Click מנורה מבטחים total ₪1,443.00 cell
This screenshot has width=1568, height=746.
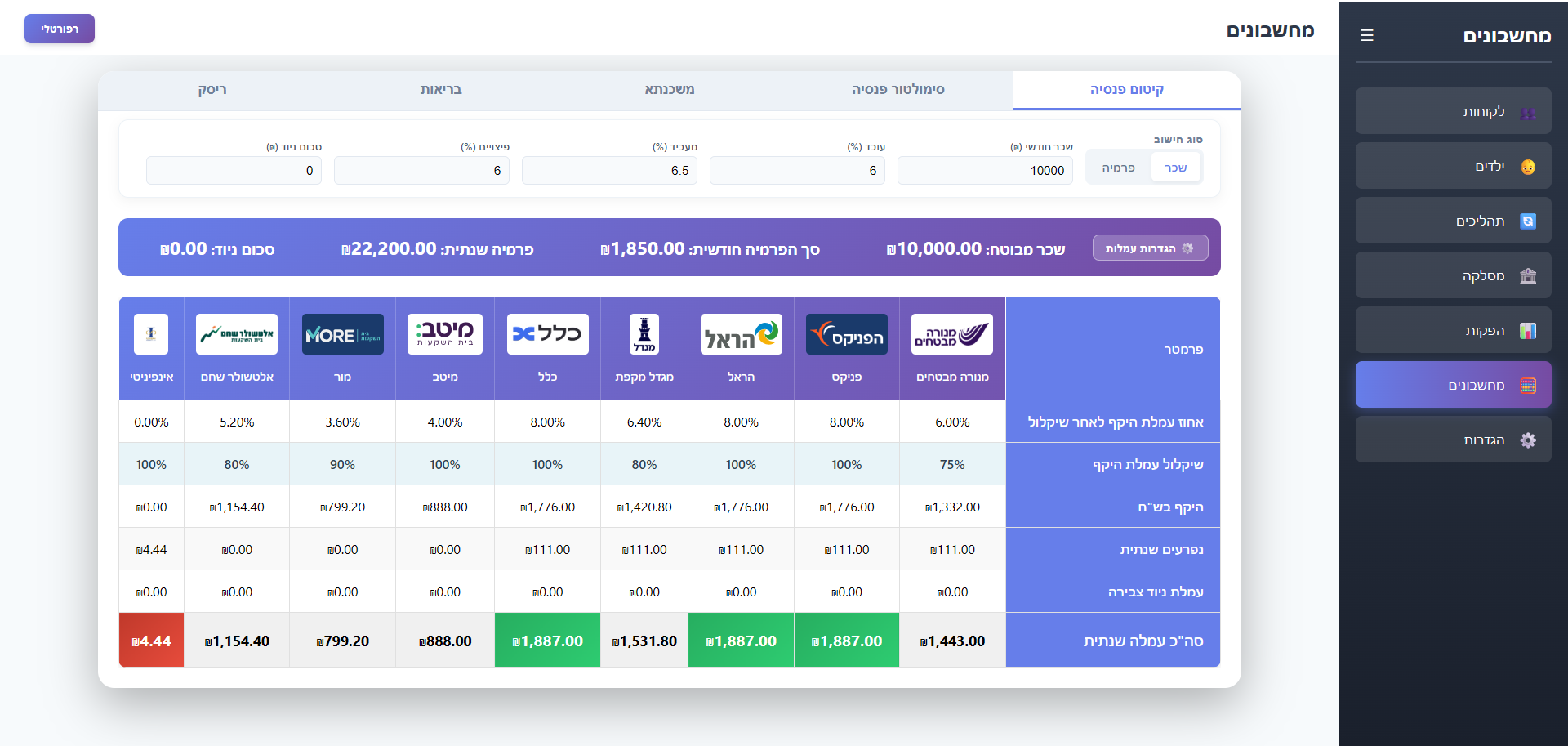(x=952, y=641)
